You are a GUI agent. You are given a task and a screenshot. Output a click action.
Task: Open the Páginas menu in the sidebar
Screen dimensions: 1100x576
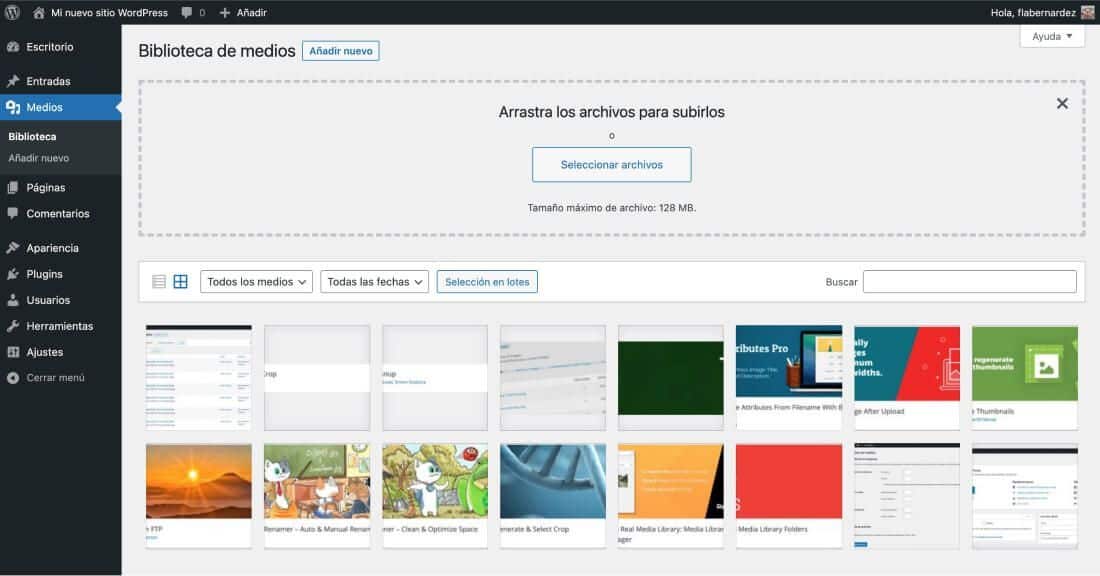tap(47, 187)
